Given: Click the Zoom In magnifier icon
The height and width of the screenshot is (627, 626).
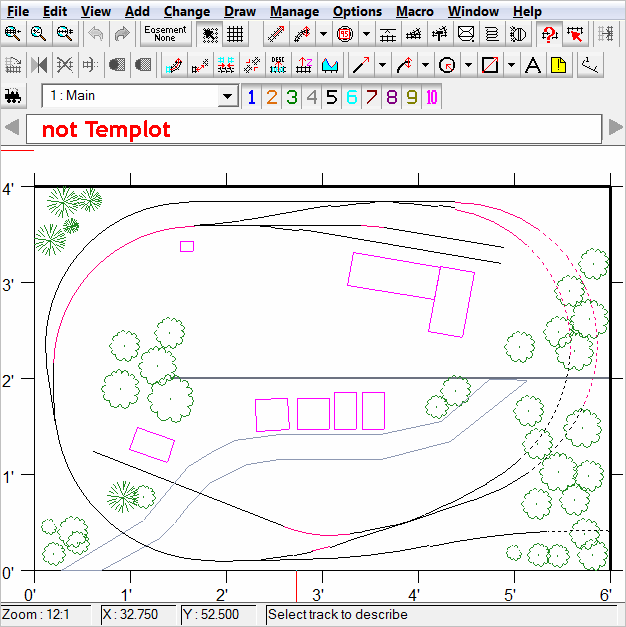Looking at the screenshot, I should coord(13,34).
